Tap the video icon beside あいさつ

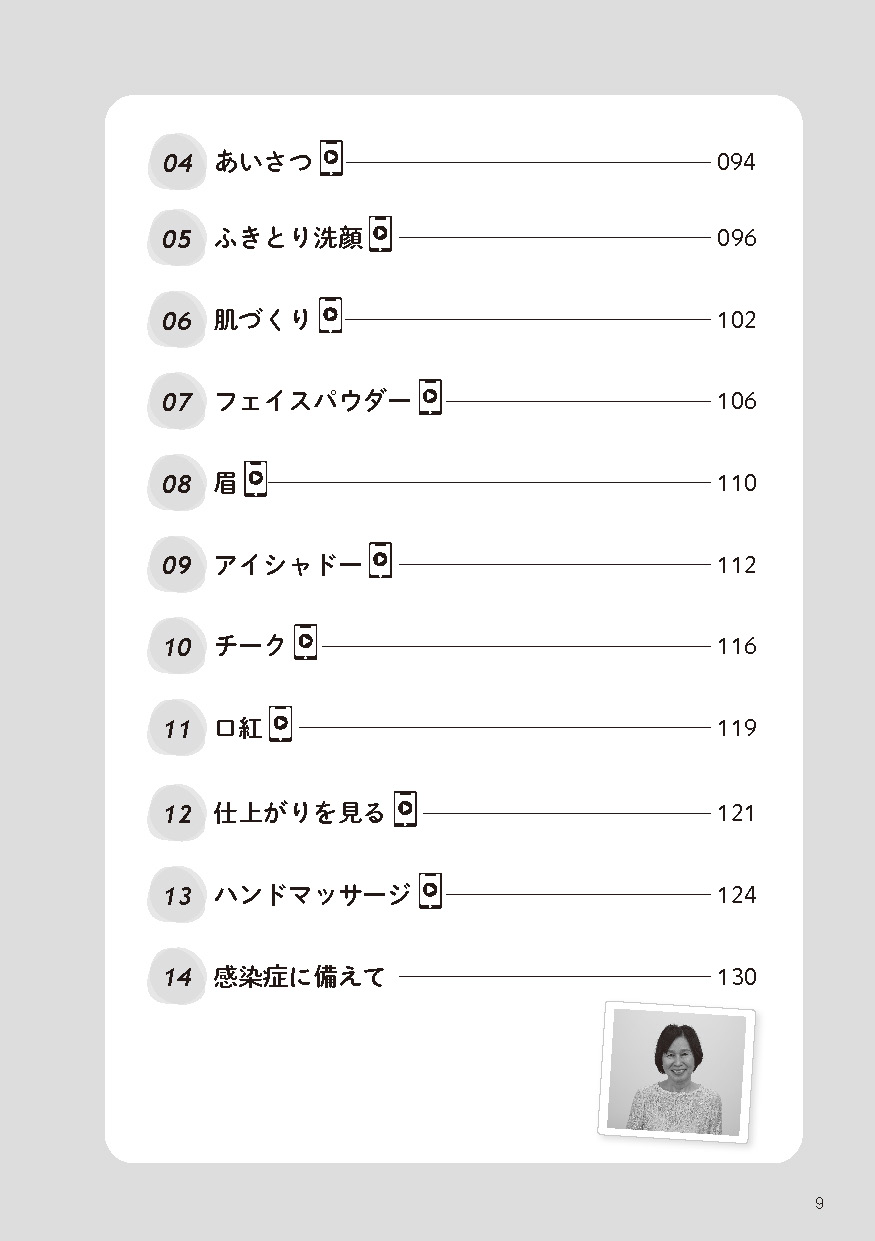[x=331, y=158]
